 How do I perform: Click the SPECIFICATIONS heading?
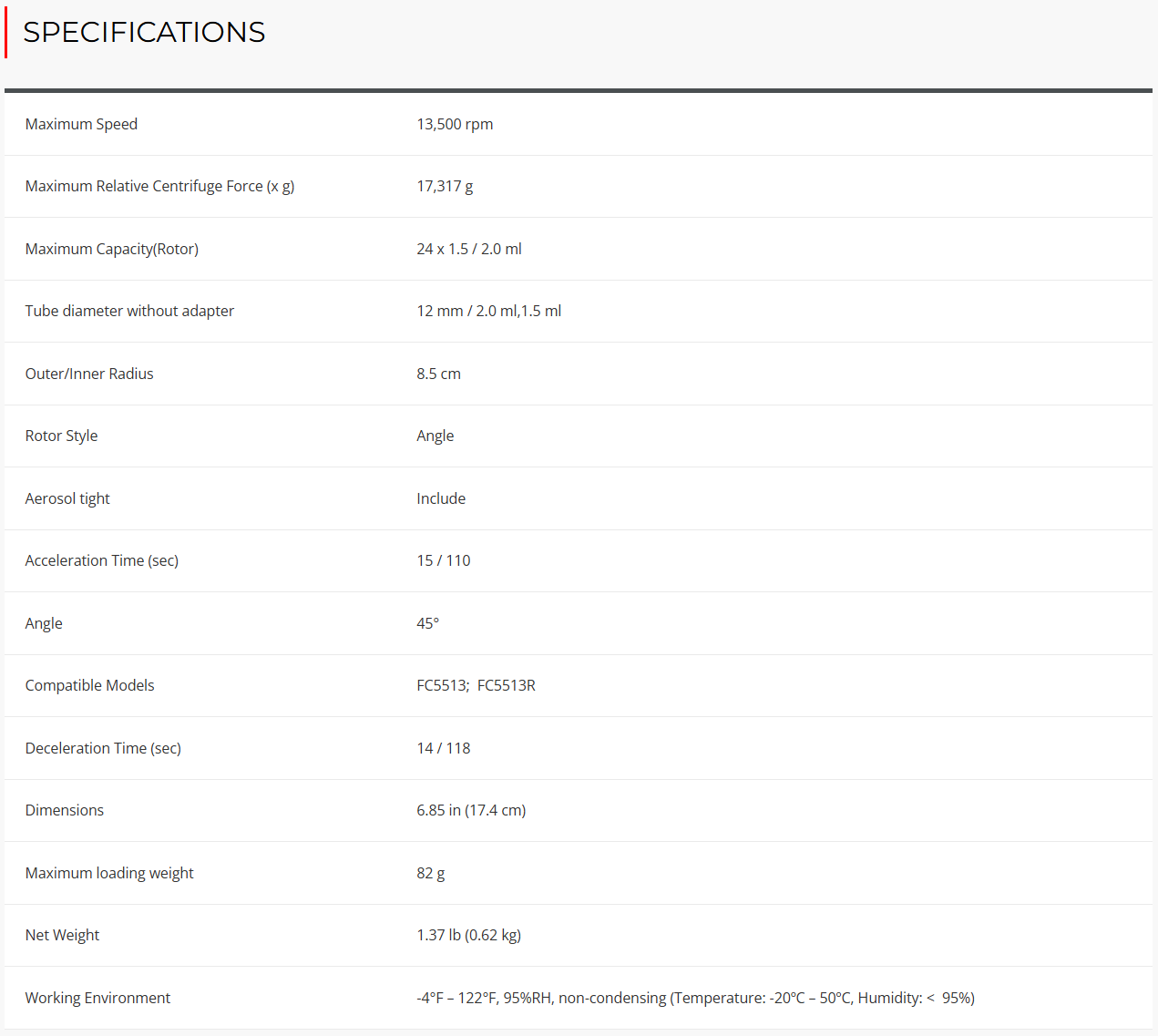[x=144, y=32]
